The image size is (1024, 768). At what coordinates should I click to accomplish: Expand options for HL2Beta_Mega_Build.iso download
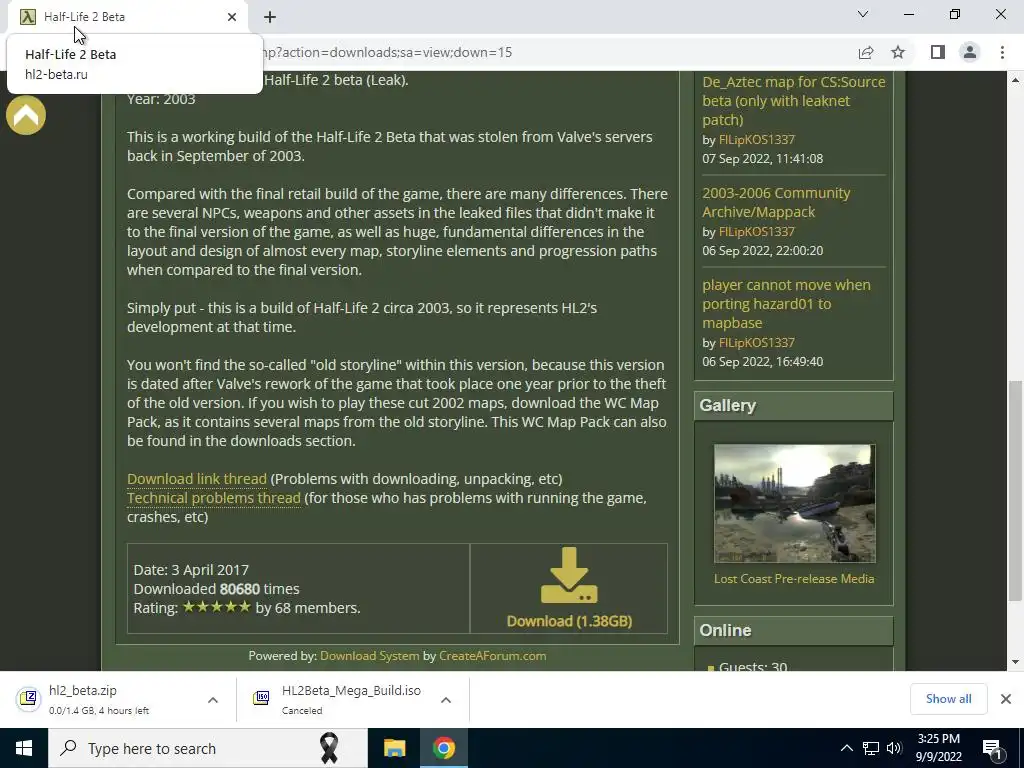[x=446, y=700]
